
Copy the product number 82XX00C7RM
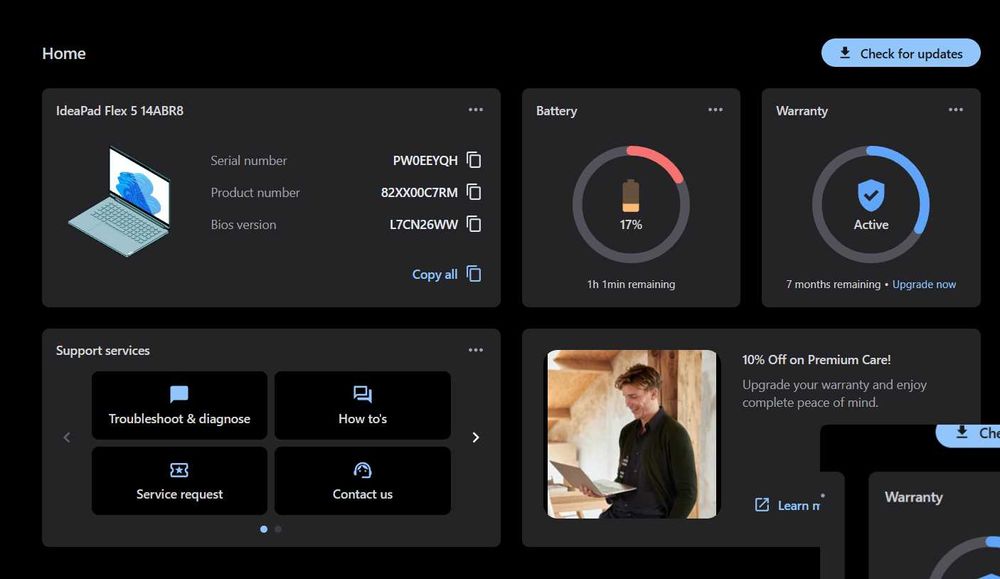474,191
